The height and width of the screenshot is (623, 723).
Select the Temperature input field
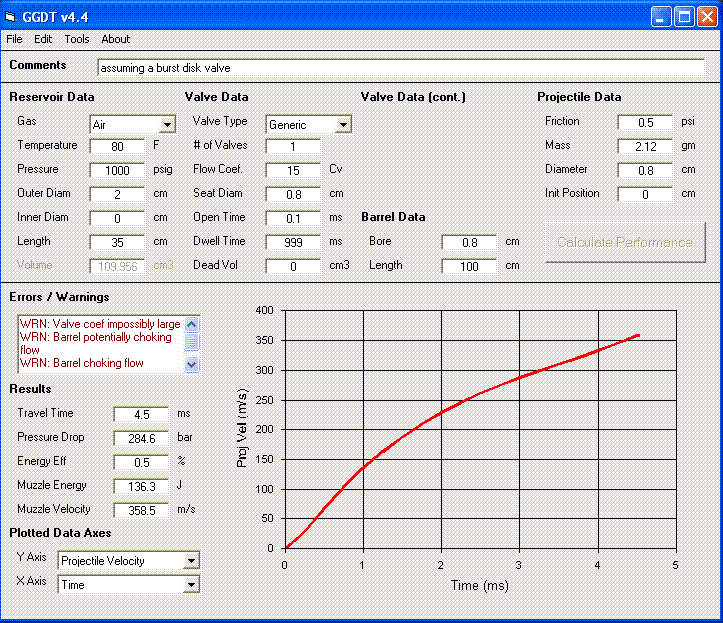(117, 146)
